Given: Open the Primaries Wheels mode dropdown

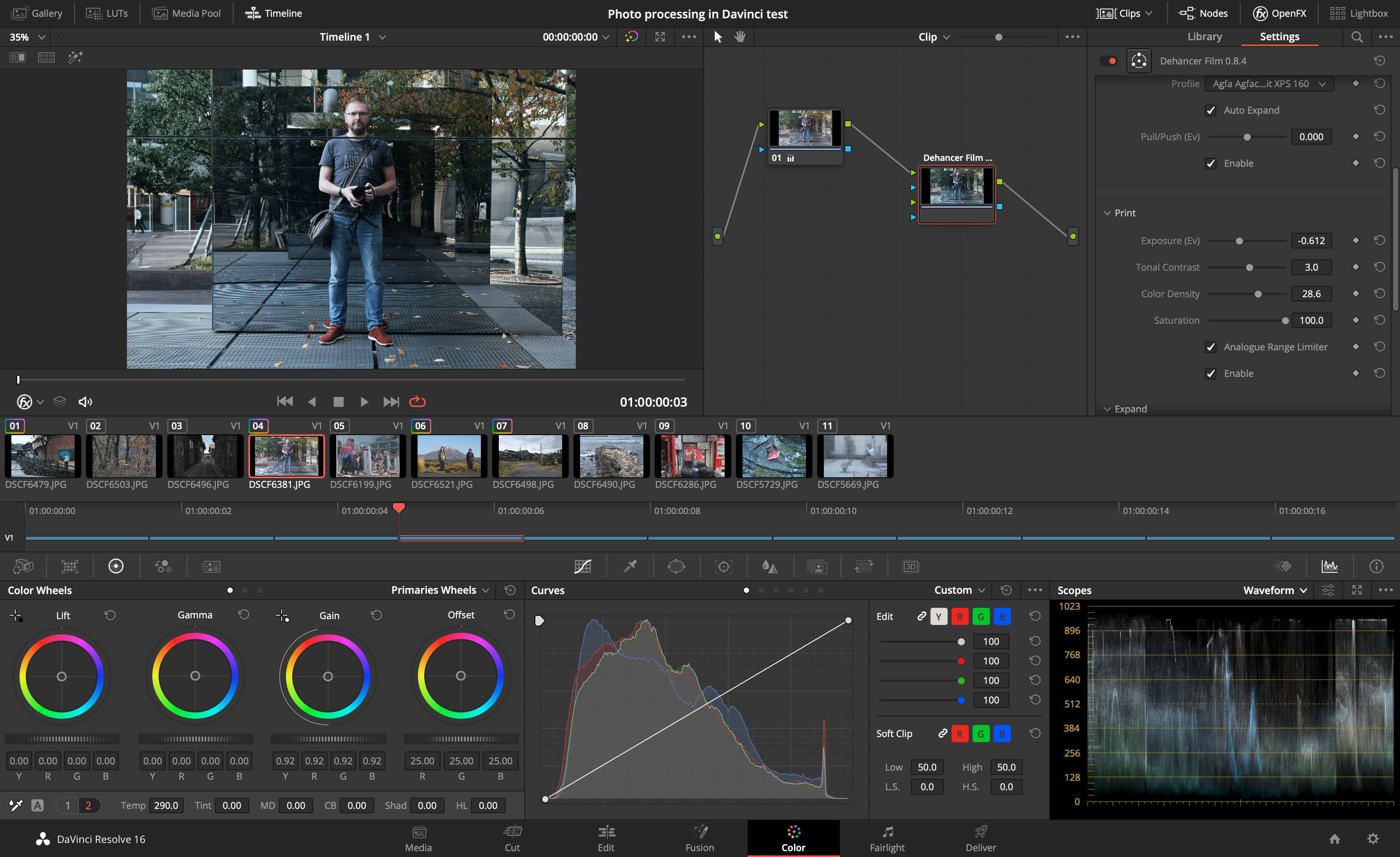Looking at the screenshot, I should coord(440,590).
